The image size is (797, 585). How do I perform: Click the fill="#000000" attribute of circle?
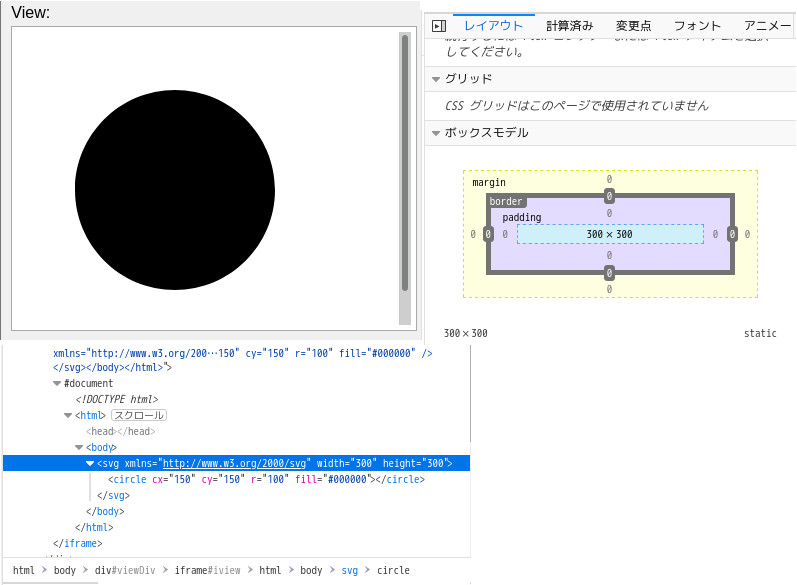point(332,479)
